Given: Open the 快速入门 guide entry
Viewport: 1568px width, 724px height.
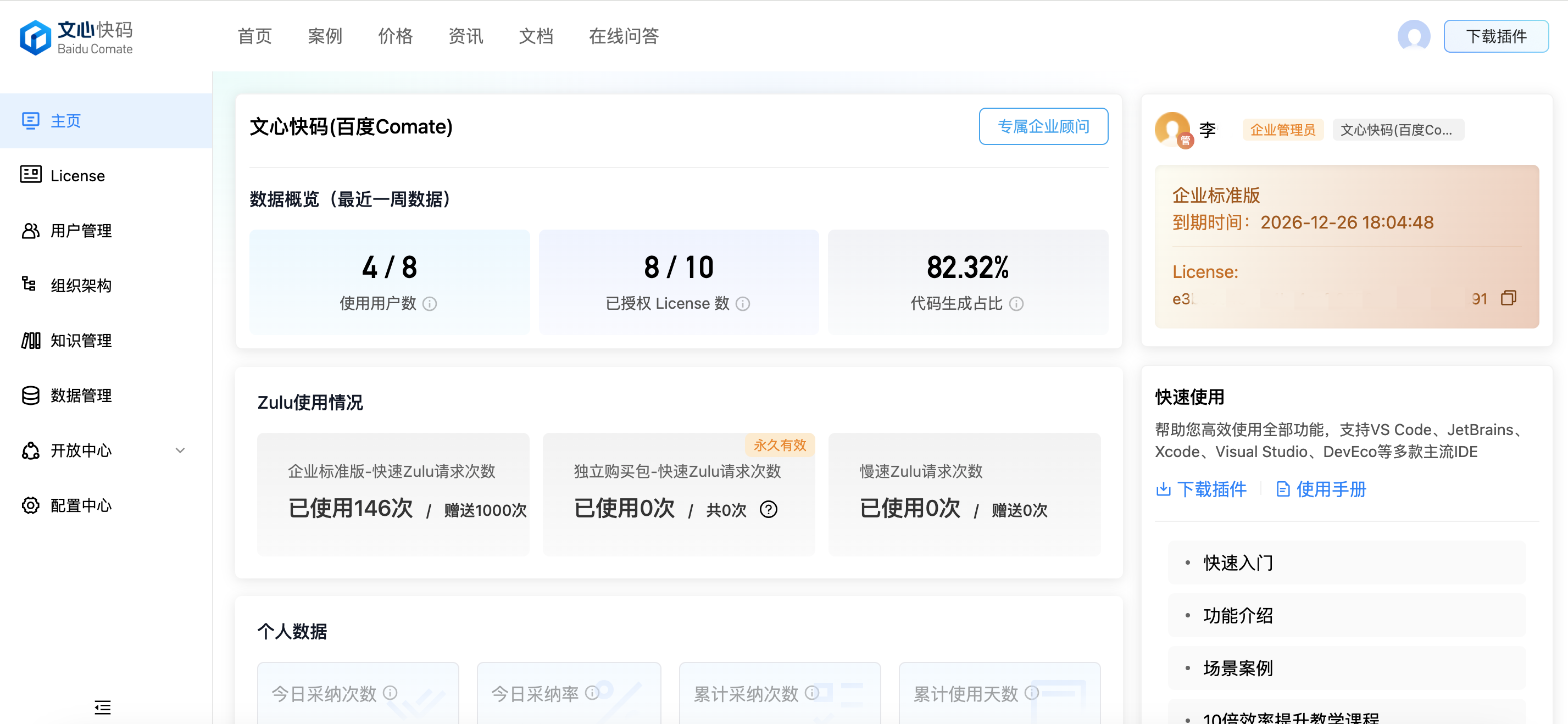Looking at the screenshot, I should pos(1347,563).
